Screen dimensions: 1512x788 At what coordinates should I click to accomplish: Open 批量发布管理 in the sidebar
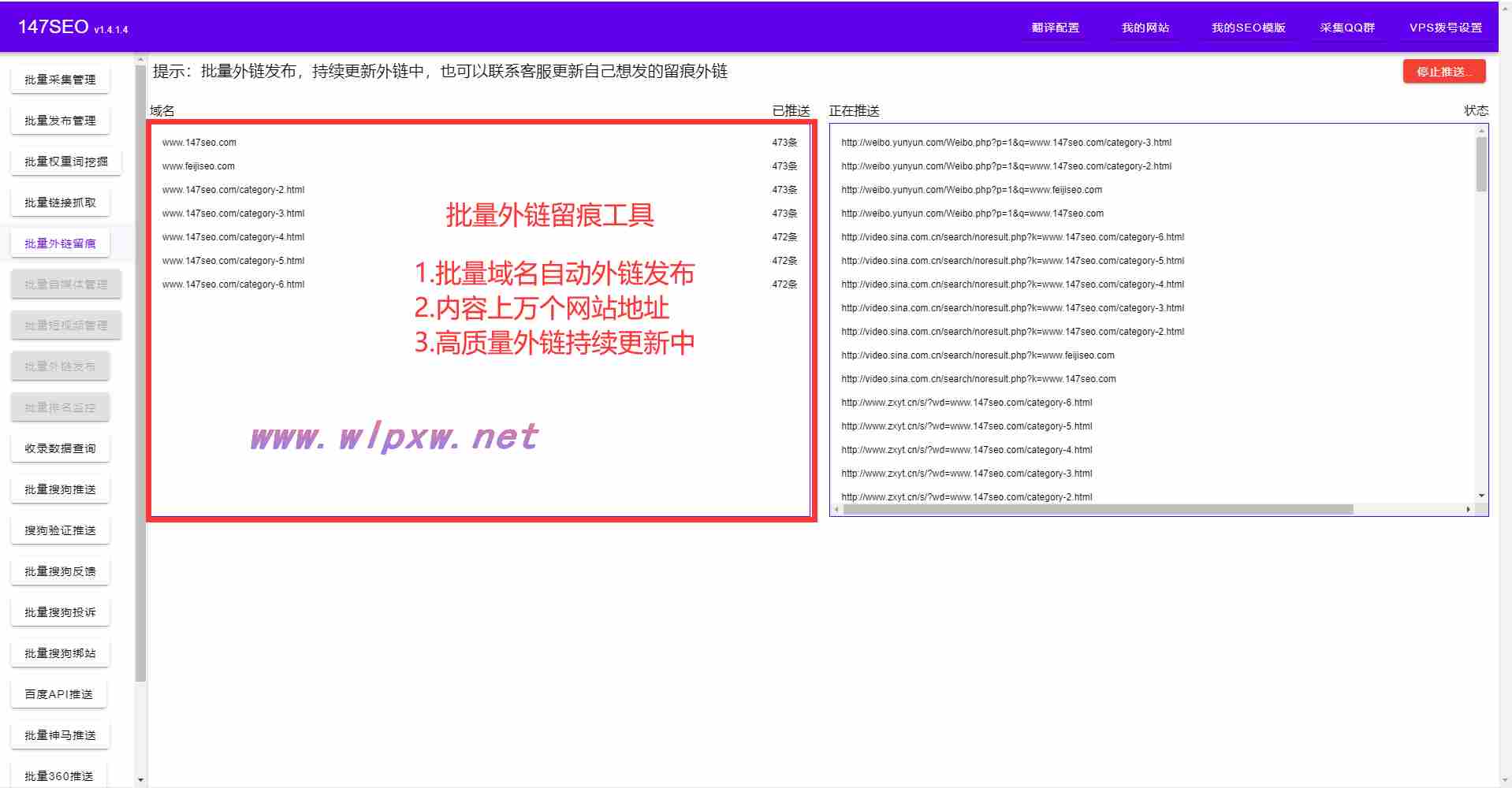tap(60, 121)
